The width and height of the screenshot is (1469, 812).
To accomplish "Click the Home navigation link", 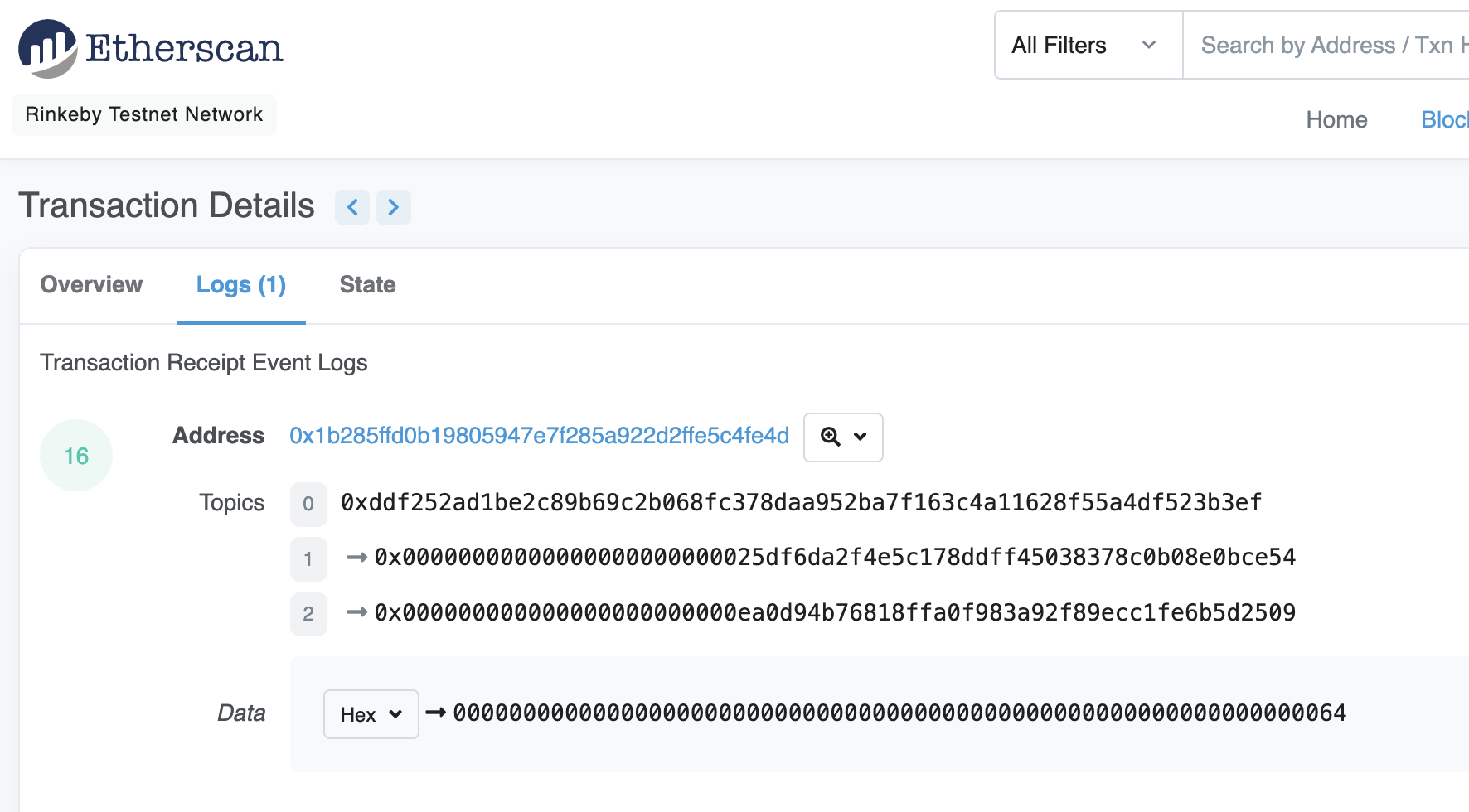I will pos(1336,120).
